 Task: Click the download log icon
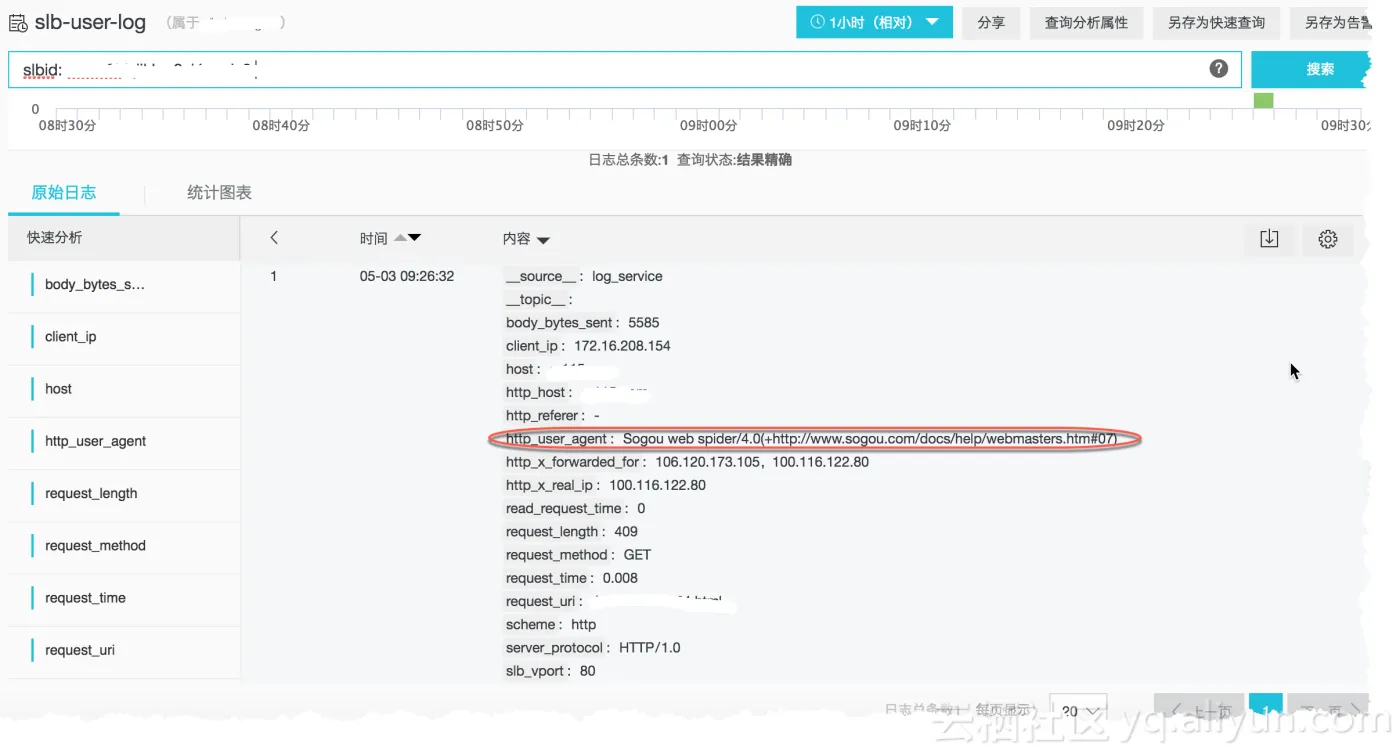pos(1269,239)
